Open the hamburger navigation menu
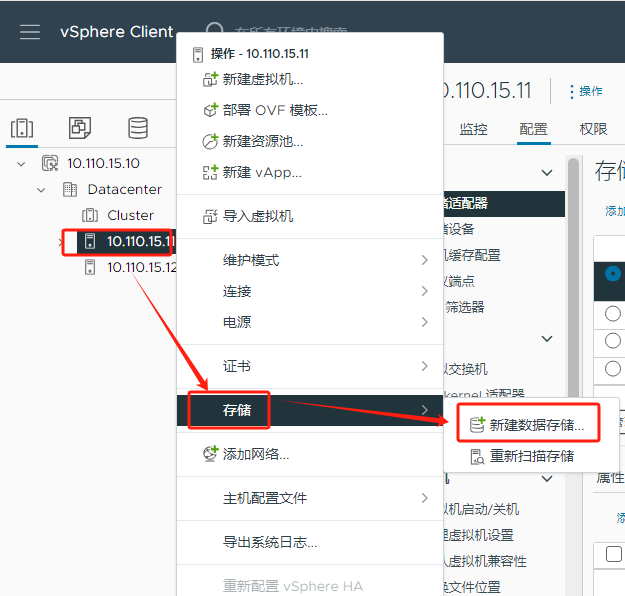This screenshot has width=625, height=596. [30, 32]
